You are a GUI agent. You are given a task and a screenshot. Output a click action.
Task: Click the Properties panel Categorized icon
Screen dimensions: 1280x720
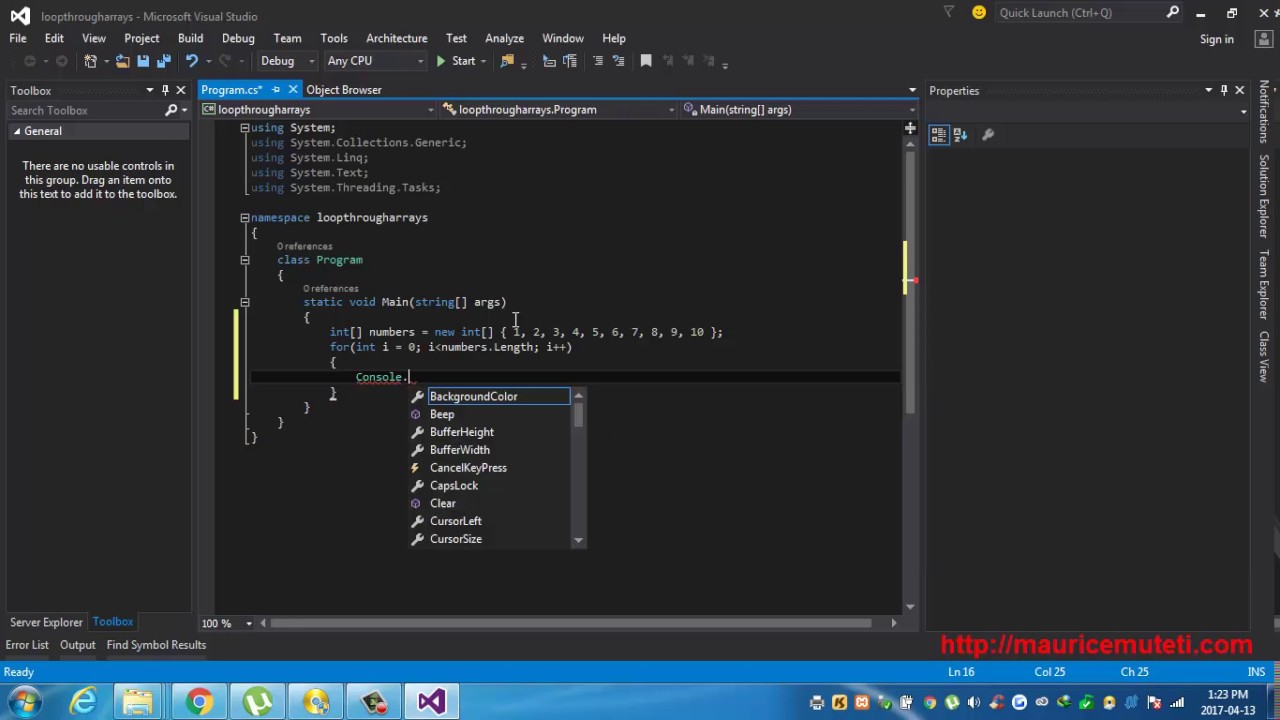tap(939, 134)
